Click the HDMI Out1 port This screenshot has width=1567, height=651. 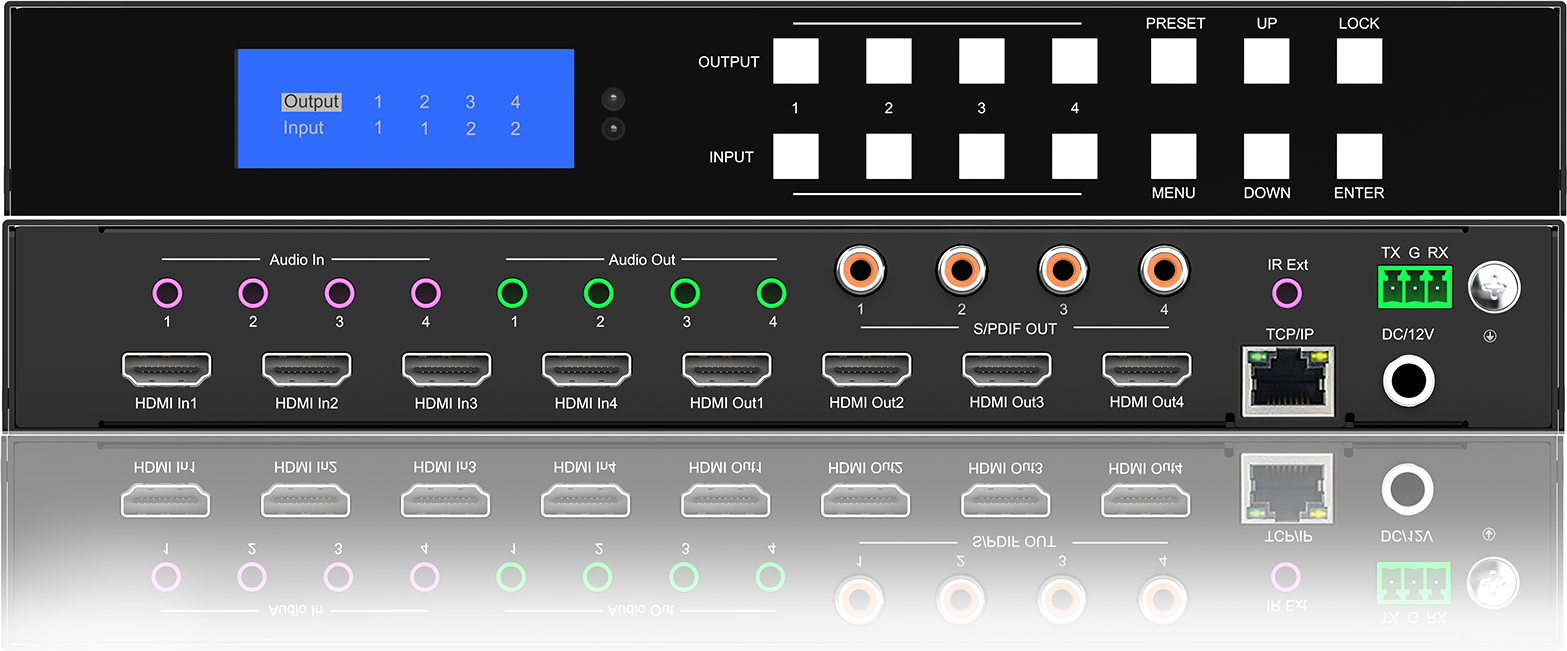tap(726, 370)
